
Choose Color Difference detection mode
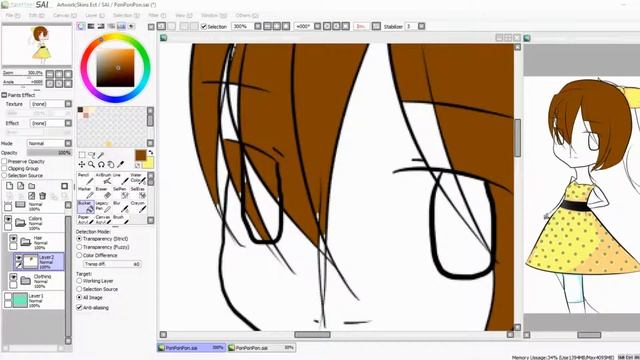point(79,255)
